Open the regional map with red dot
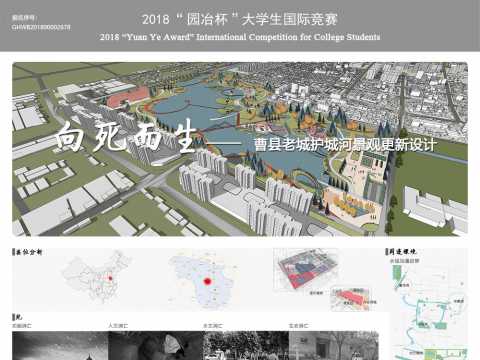Screen dimensions: 480x360 pos(203,281)
